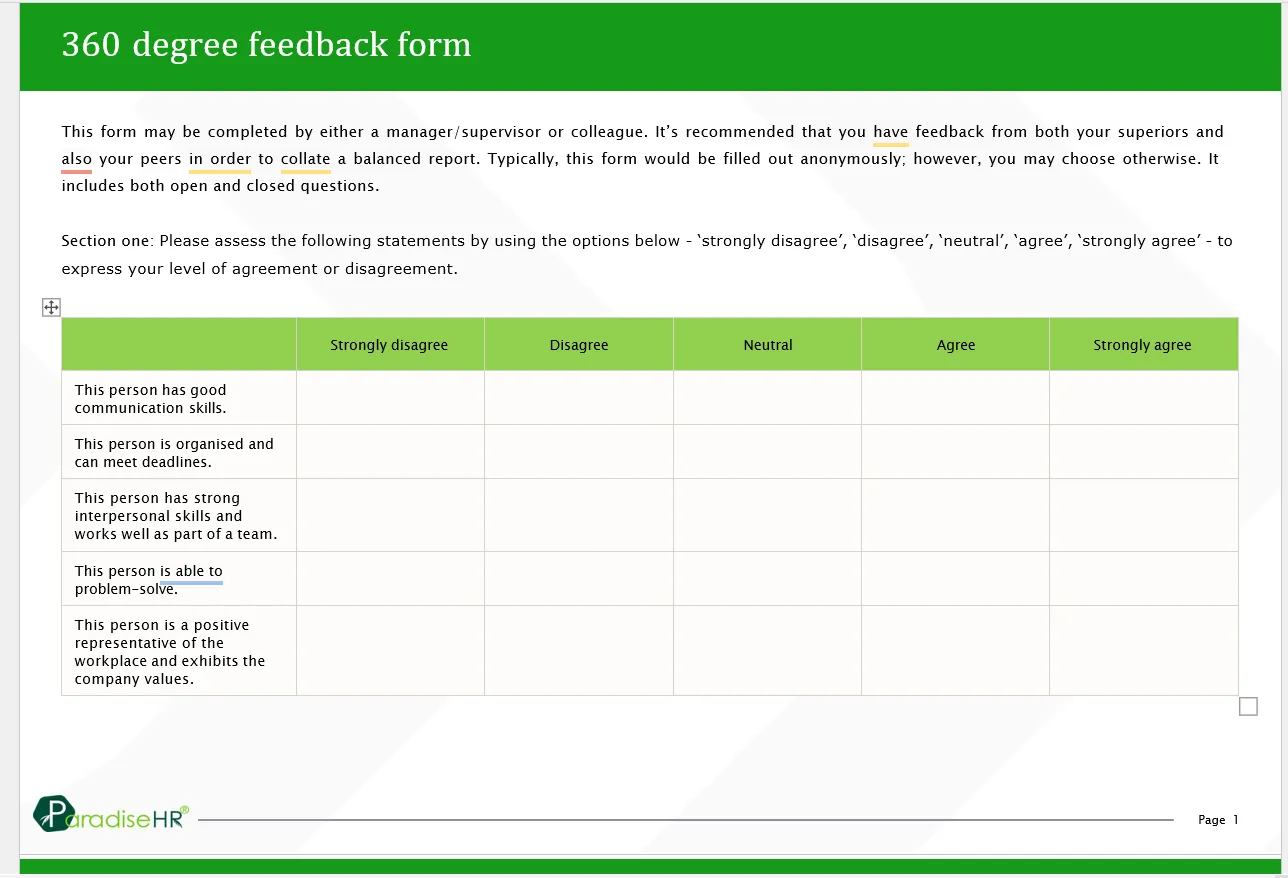Click 'positive representative of the workplace' cell

click(179, 651)
